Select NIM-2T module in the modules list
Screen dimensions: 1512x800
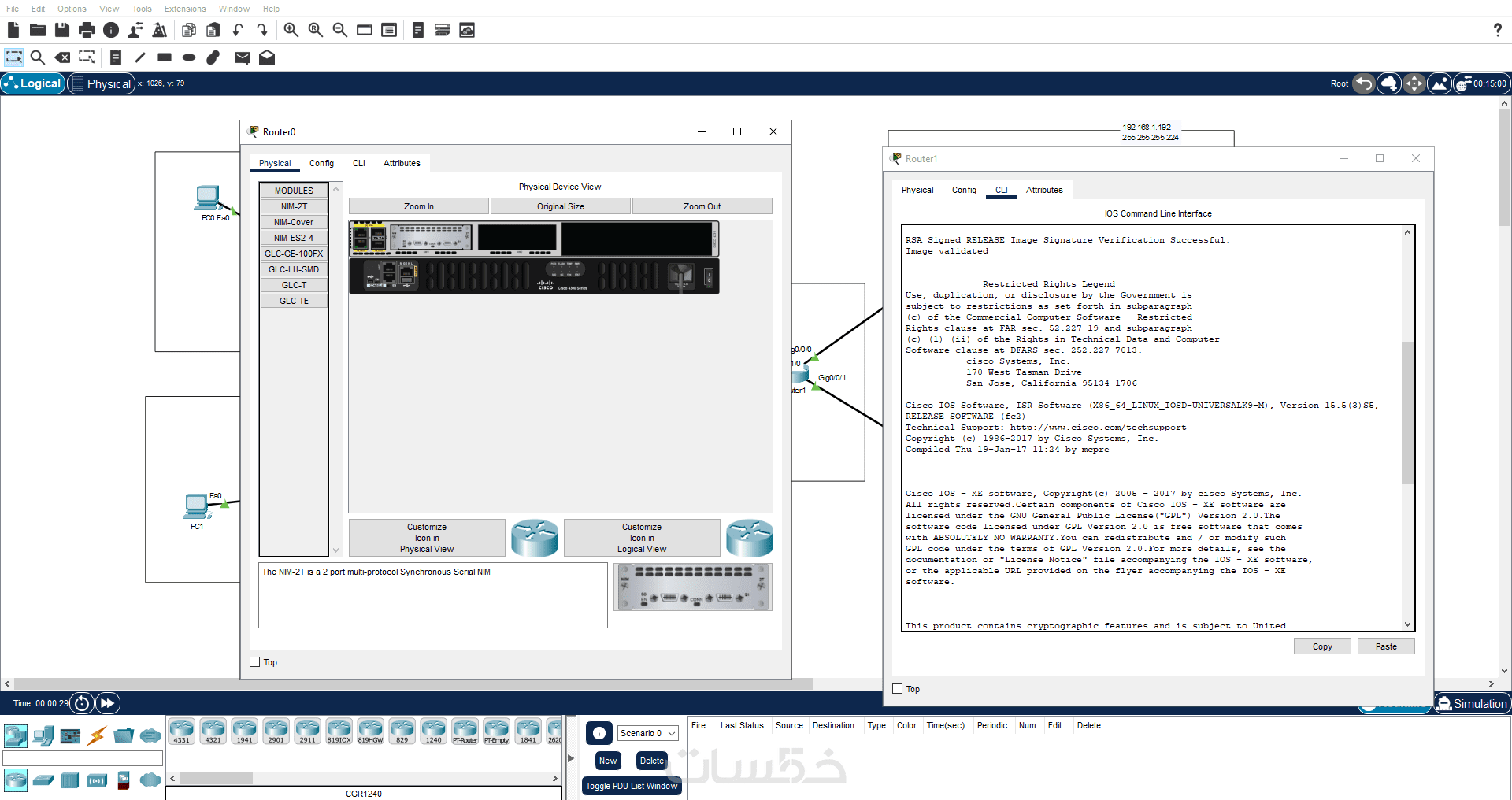pyautogui.click(x=294, y=206)
